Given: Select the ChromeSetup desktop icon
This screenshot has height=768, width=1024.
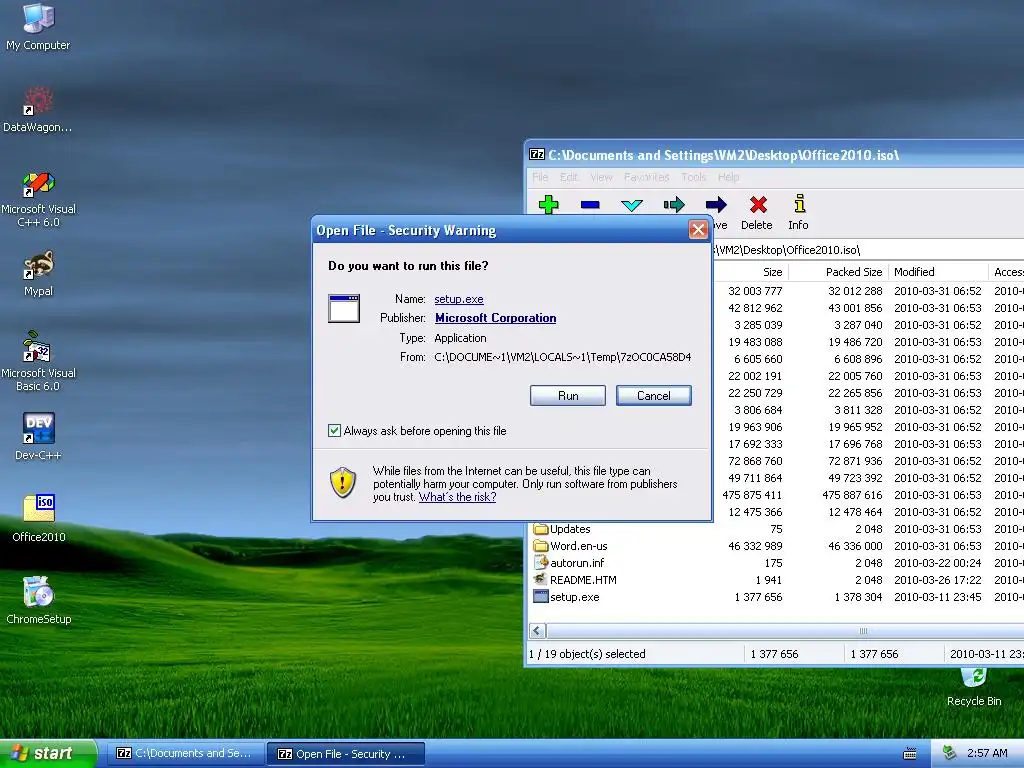Looking at the screenshot, I should 39,600.
